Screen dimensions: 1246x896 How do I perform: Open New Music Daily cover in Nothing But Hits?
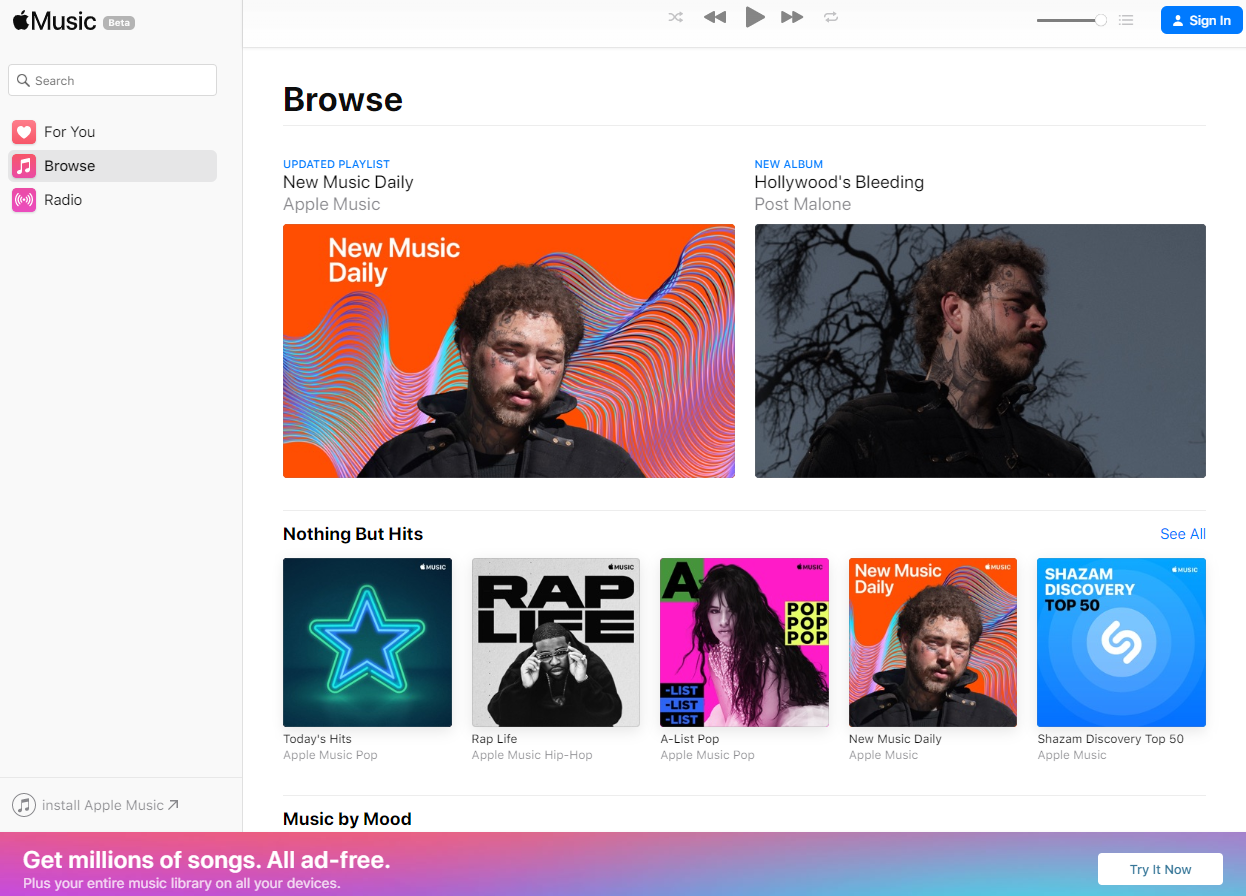point(933,642)
